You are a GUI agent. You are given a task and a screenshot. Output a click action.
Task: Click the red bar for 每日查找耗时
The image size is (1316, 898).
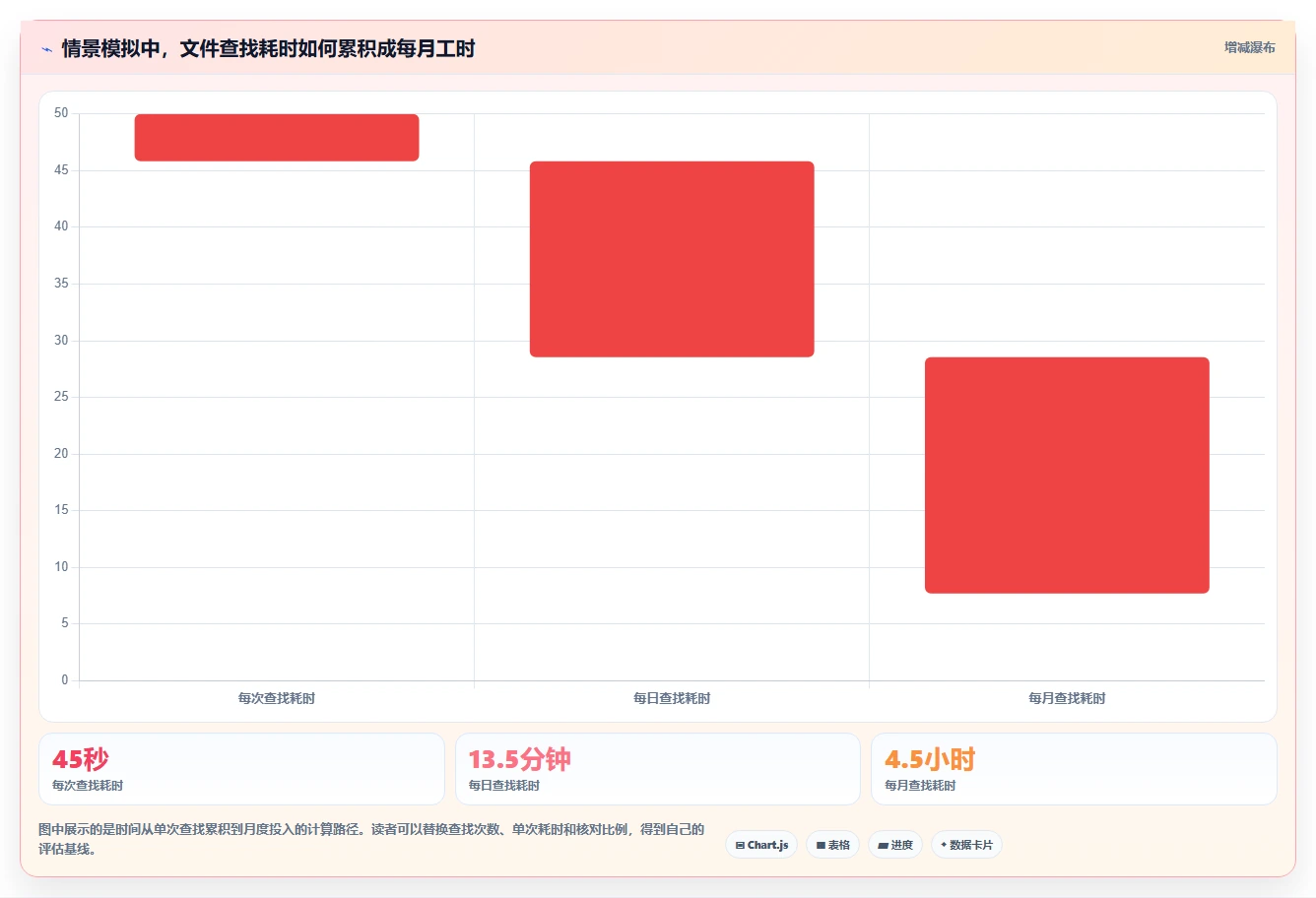[x=672, y=259]
